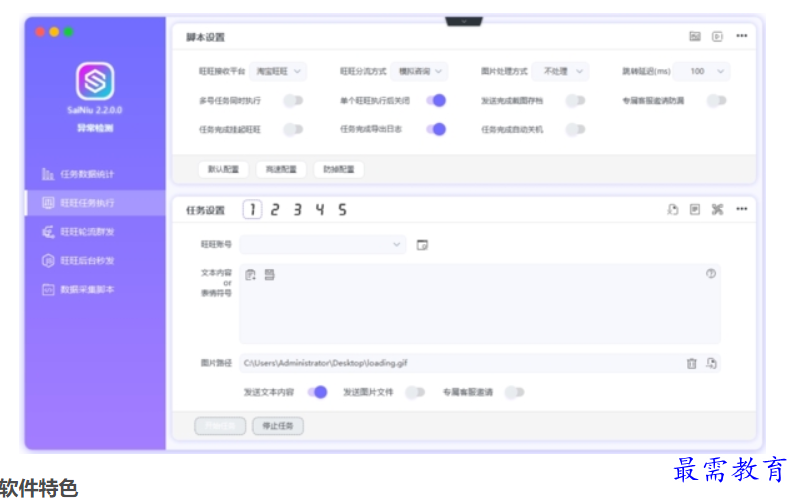Click the SaiNiu app logo

pos(95,81)
